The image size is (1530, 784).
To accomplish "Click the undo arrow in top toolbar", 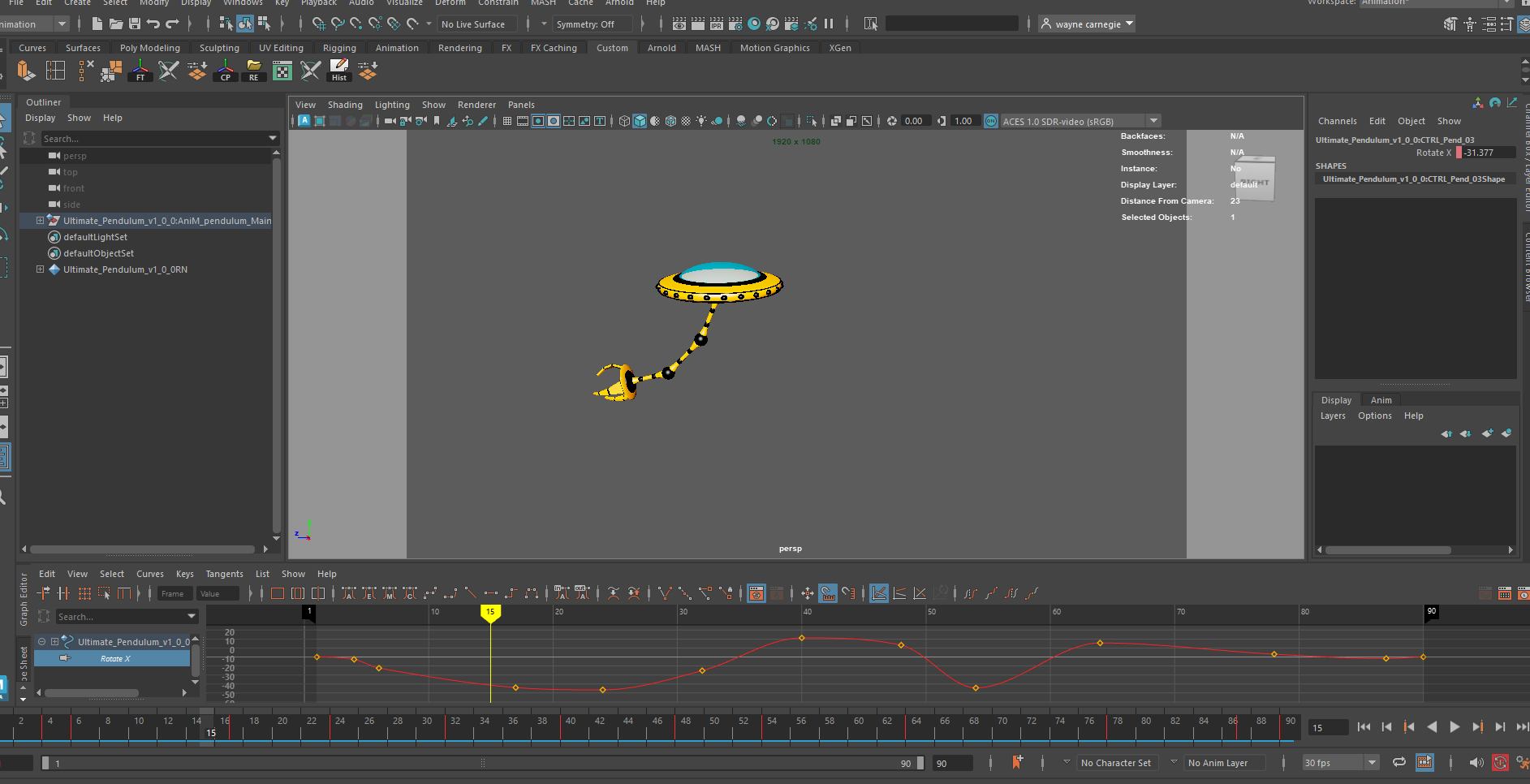I will pos(153,24).
